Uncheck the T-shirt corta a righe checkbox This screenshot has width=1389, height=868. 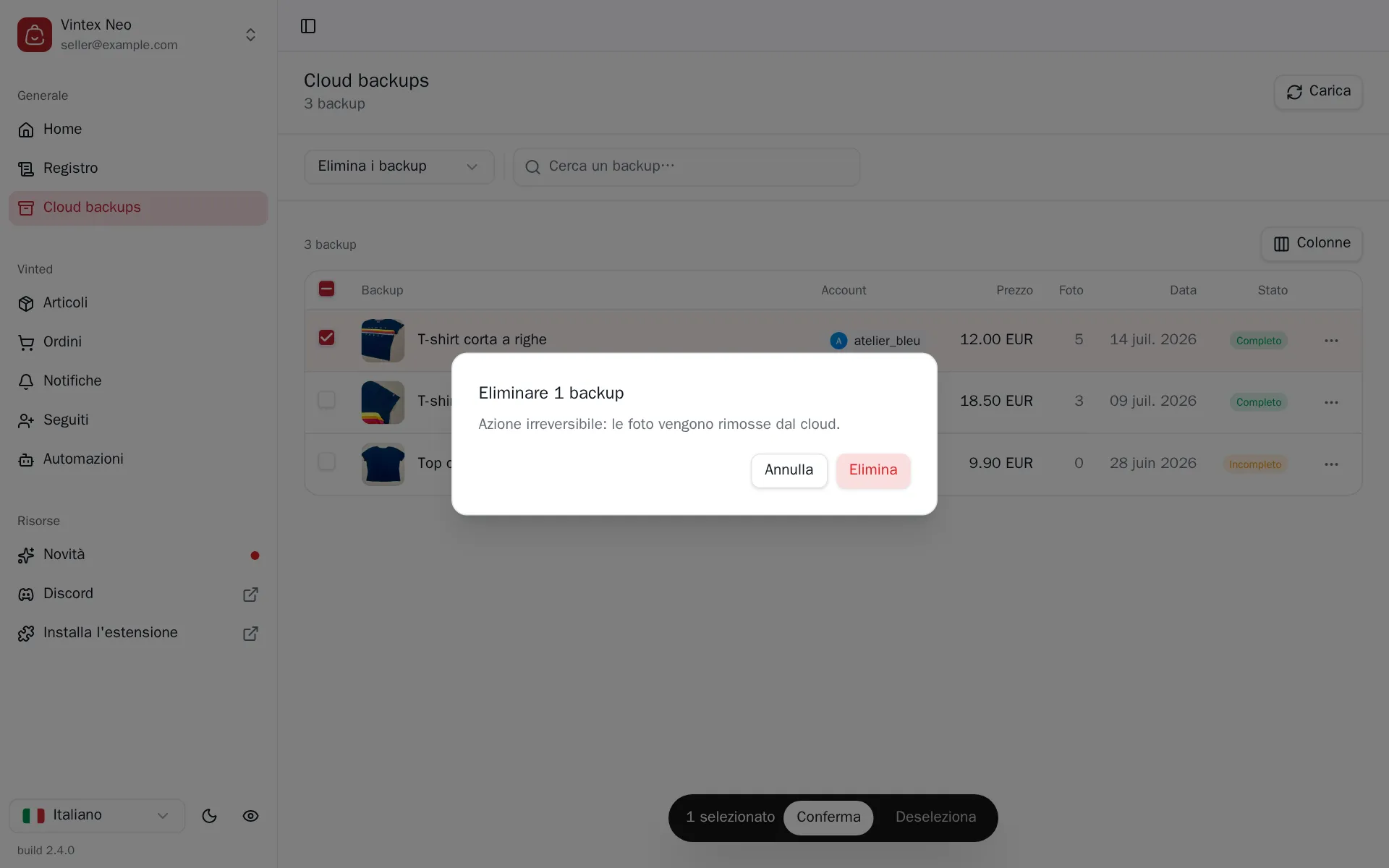[326, 337]
